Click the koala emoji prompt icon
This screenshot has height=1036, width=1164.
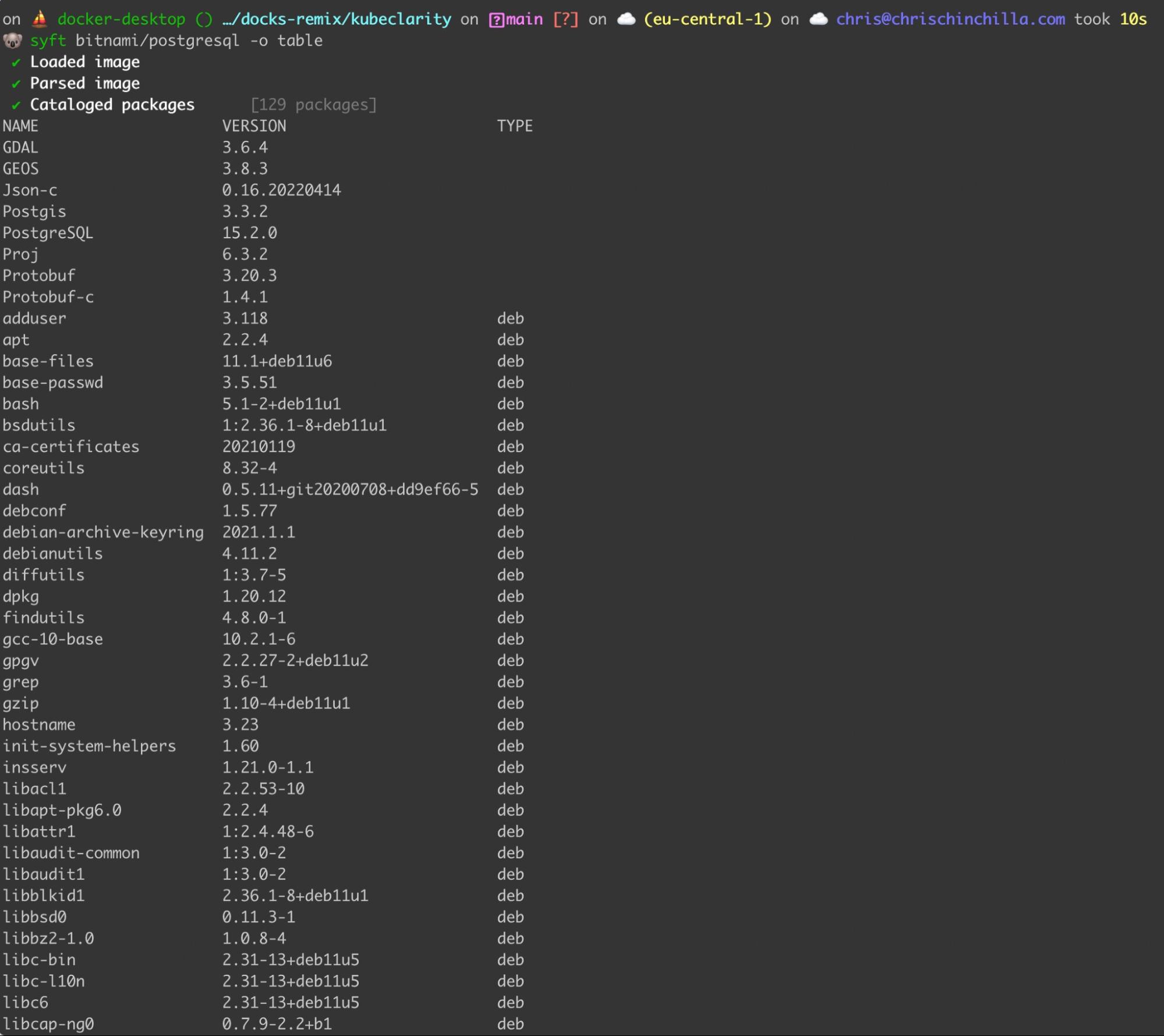(12, 41)
